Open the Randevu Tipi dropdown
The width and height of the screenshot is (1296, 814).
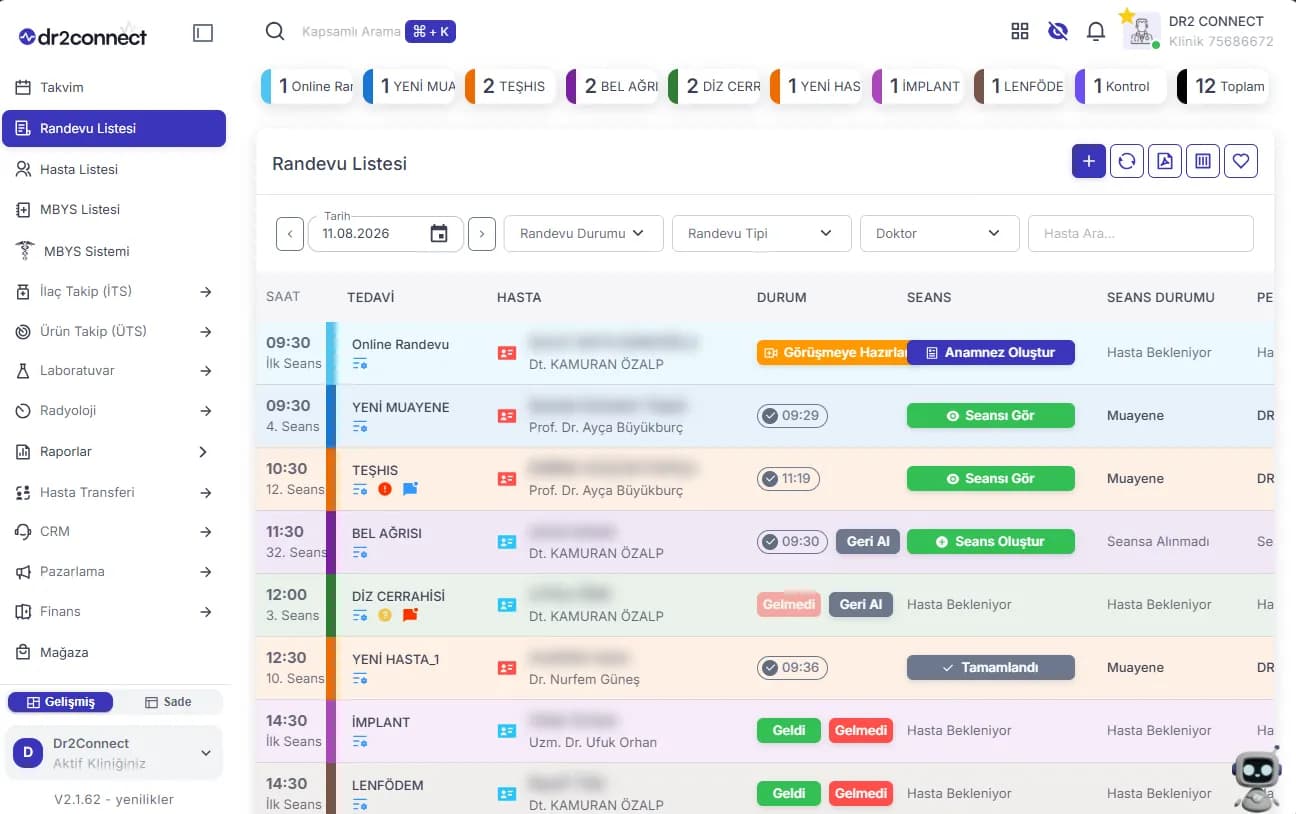coord(762,233)
